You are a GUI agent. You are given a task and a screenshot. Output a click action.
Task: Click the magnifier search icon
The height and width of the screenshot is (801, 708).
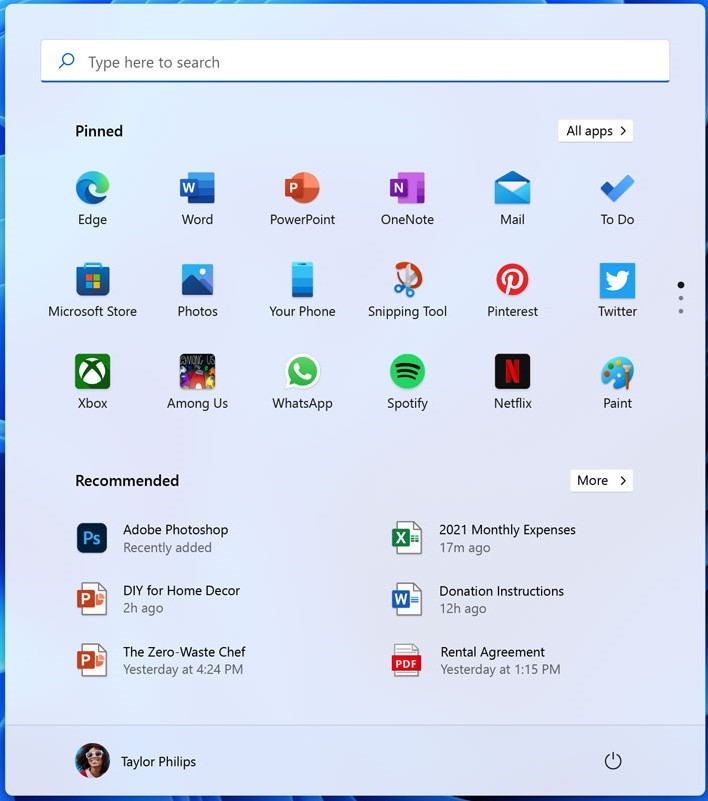point(66,61)
